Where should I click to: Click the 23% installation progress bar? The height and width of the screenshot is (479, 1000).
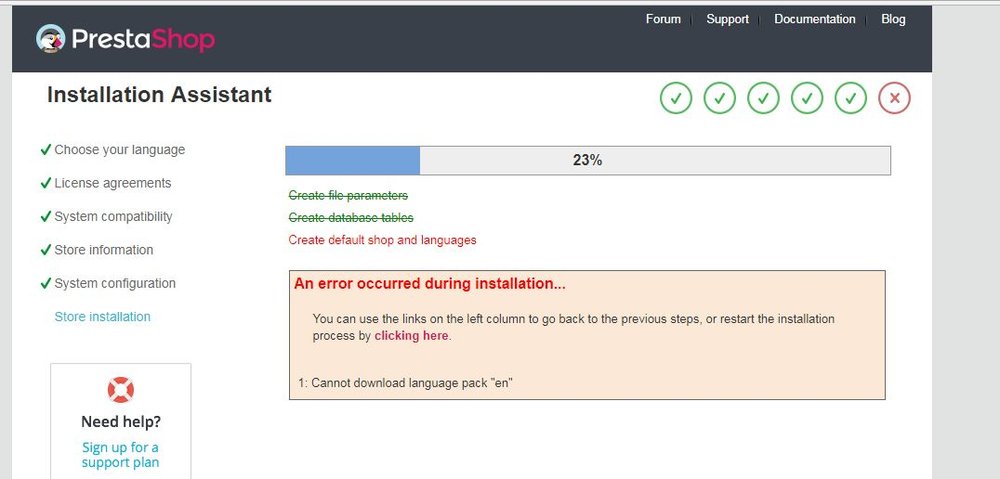(587, 160)
